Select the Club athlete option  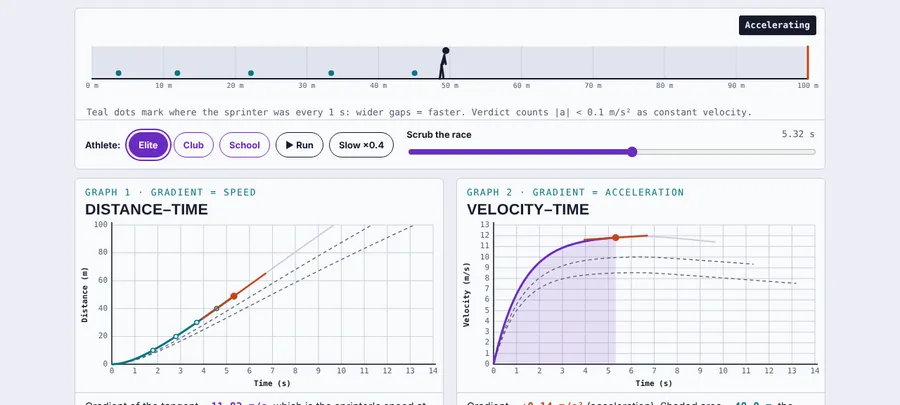193,145
